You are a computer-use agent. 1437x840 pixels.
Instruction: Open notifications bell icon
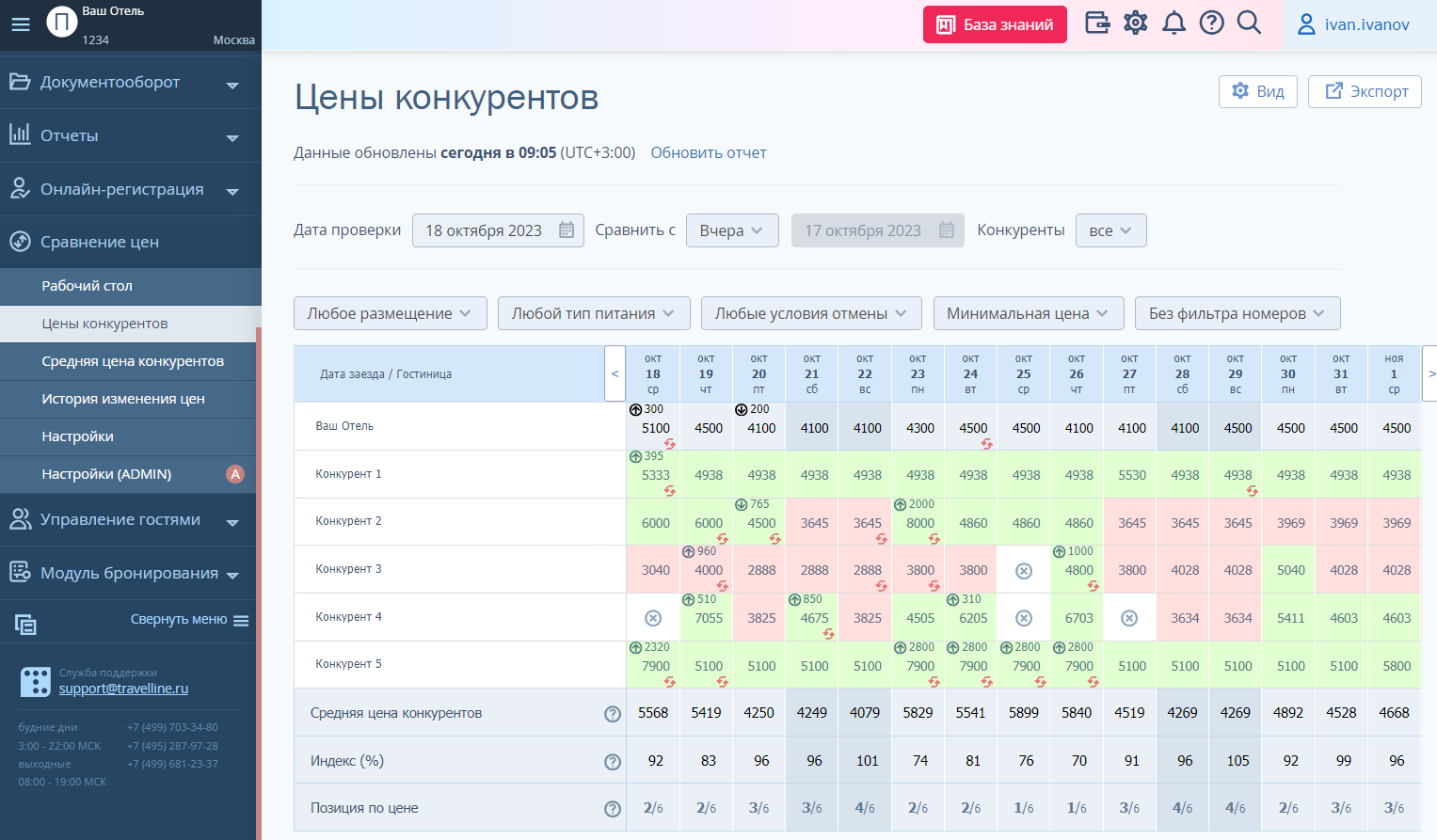click(1174, 23)
